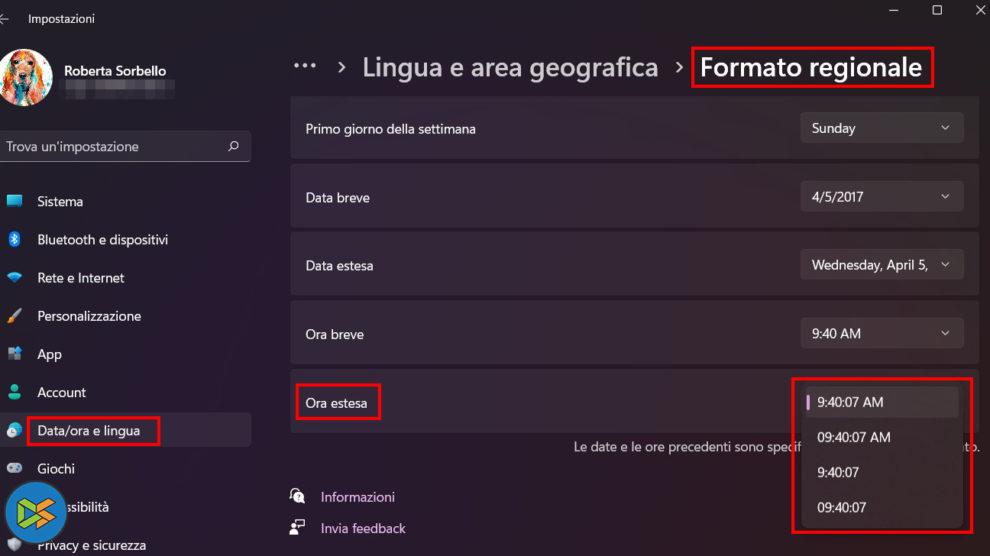
Task: Select 09:40:07 AM time format option
Action: point(853,437)
